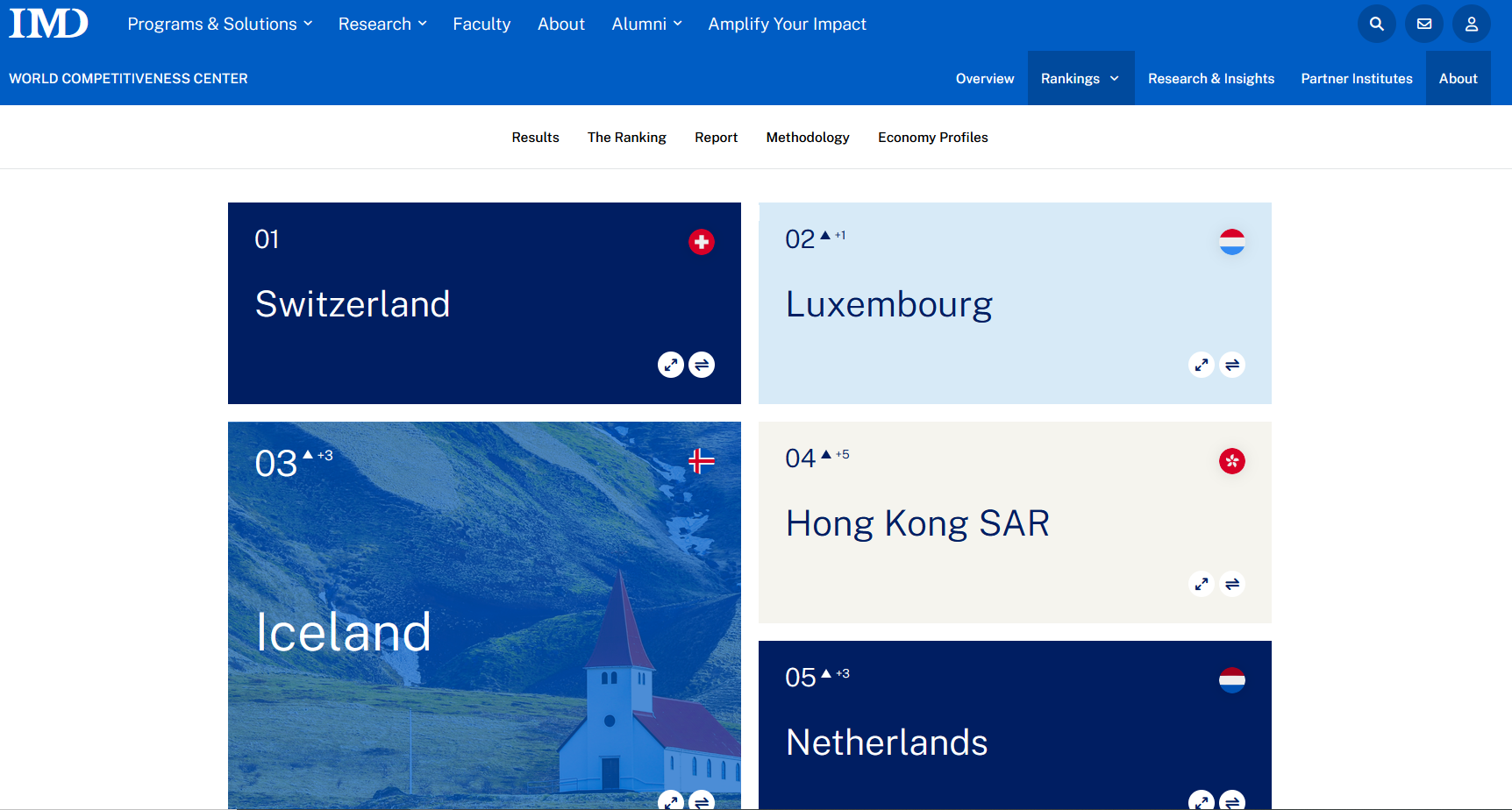Select About in the Competitiveness Center bar
Image resolution: width=1512 pixels, height=810 pixels.
1459,78
